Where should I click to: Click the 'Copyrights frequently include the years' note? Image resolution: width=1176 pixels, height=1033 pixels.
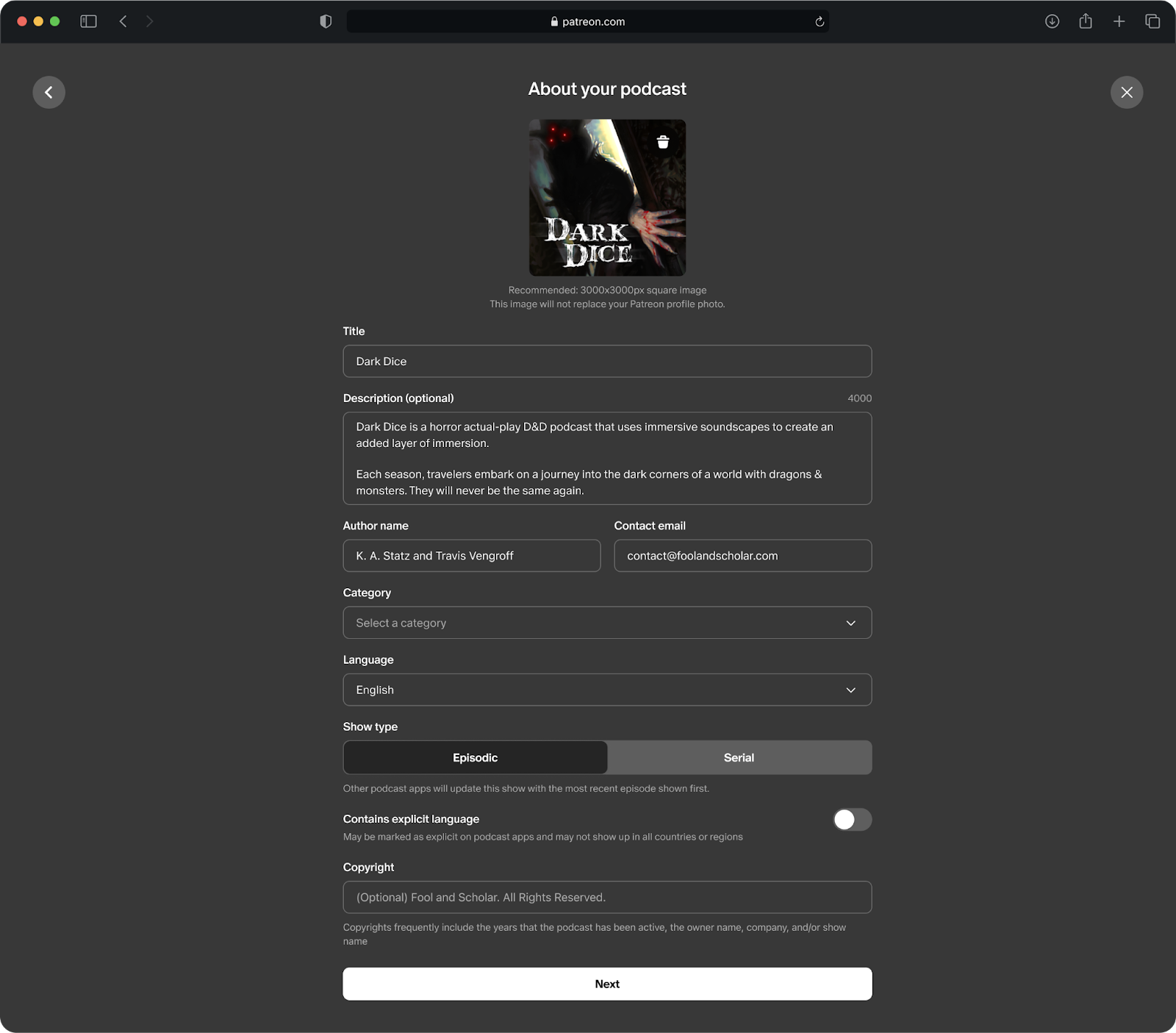click(595, 934)
